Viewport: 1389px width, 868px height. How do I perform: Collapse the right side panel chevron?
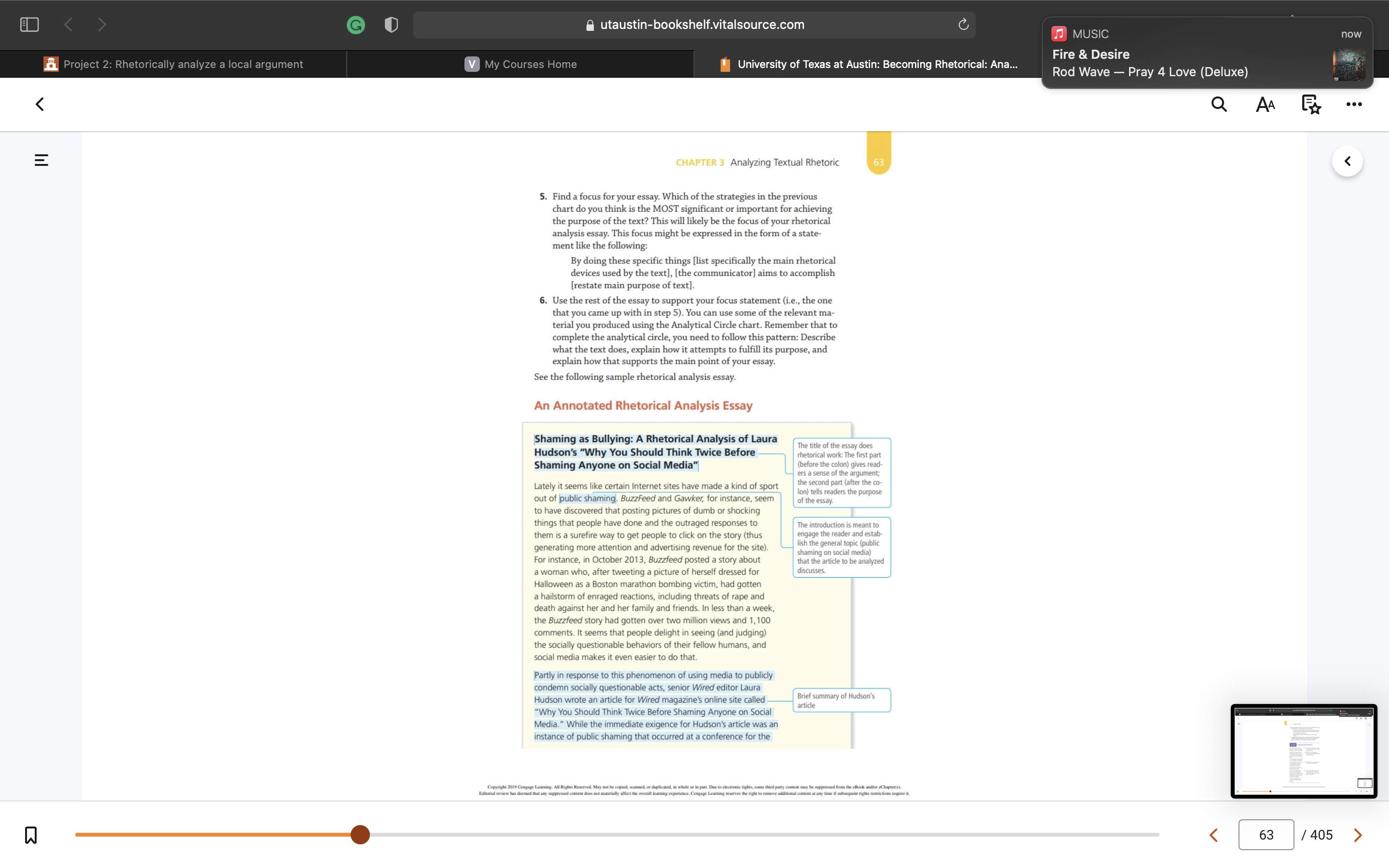[x=1347, y=162]
